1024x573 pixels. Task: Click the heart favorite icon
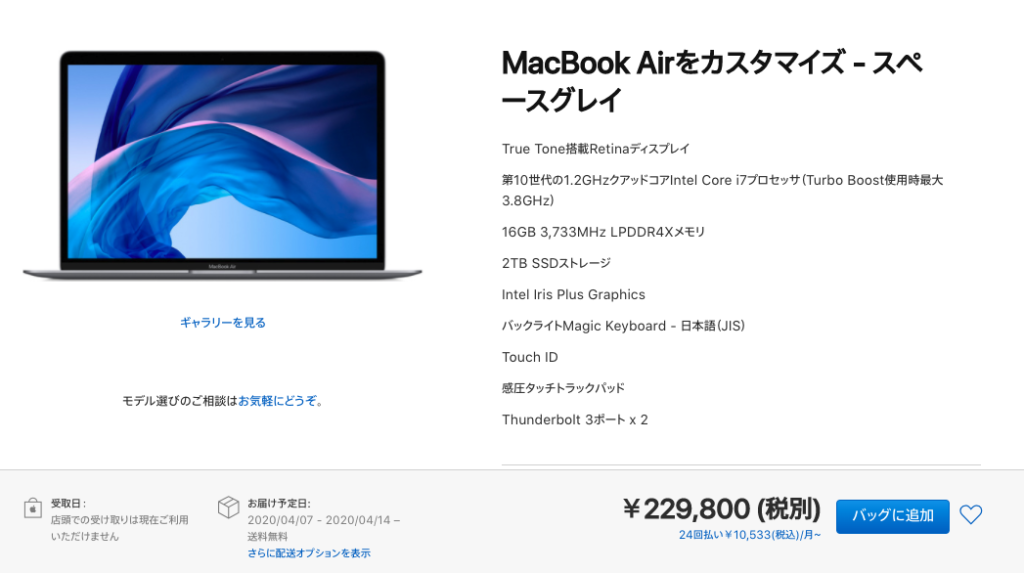pos(970,515)
